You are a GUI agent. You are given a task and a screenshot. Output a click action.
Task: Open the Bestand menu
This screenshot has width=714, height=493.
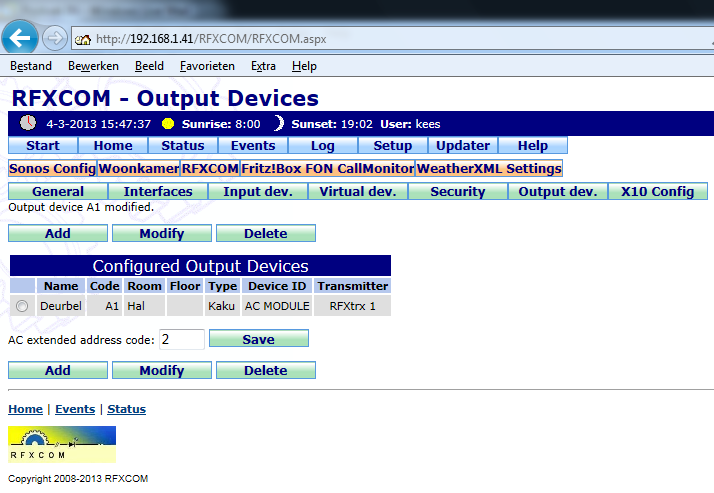coord(31,66)
